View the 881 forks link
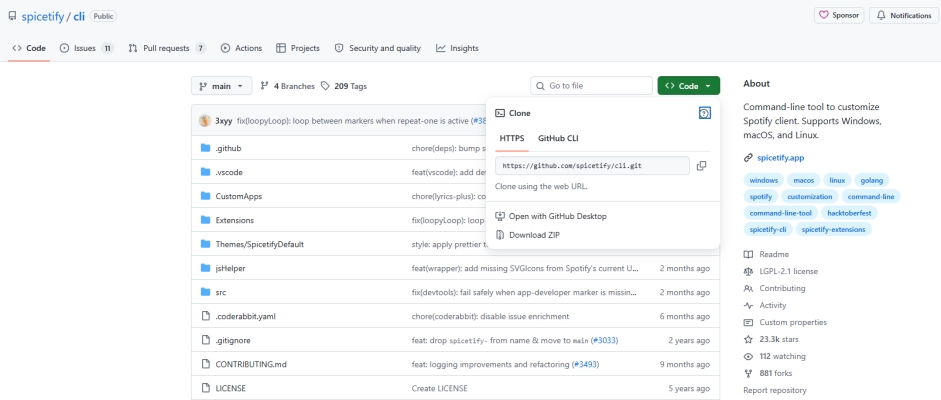The width and height of the screenshot is (941, 400). (x=767, y=373)
